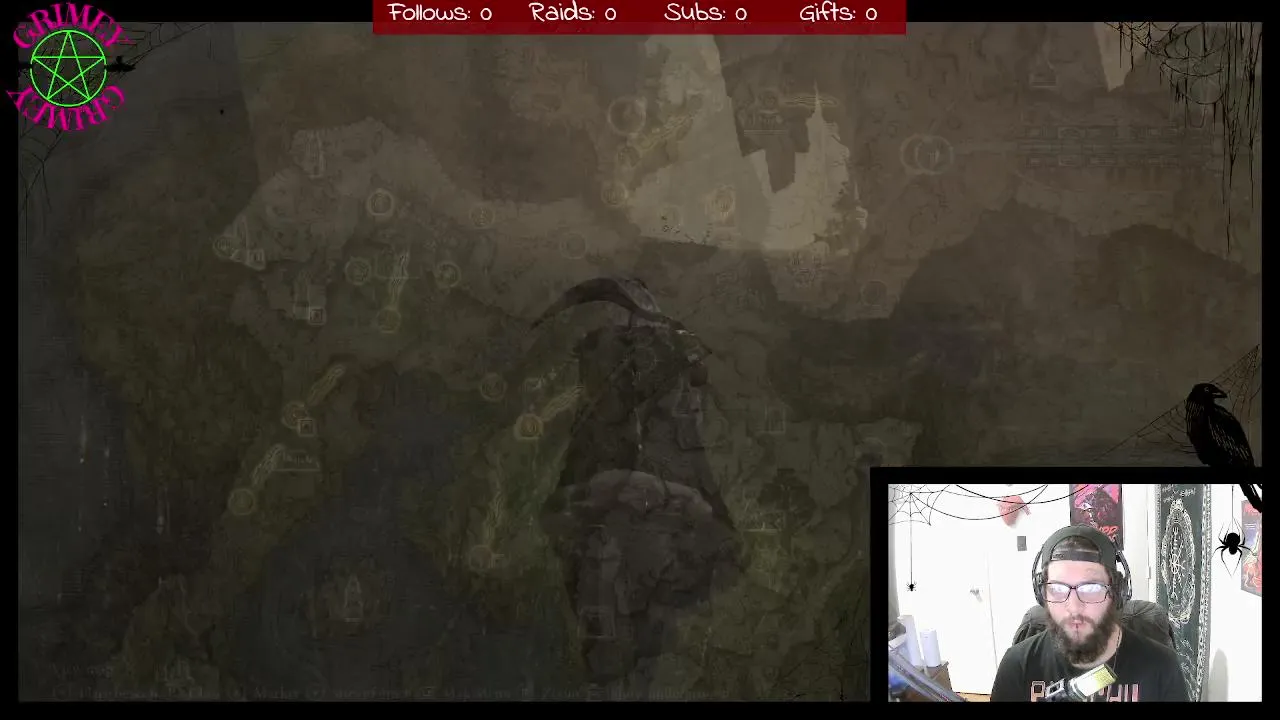
Task: Click the Subs: 0 counter
Action: click(705, 13)
